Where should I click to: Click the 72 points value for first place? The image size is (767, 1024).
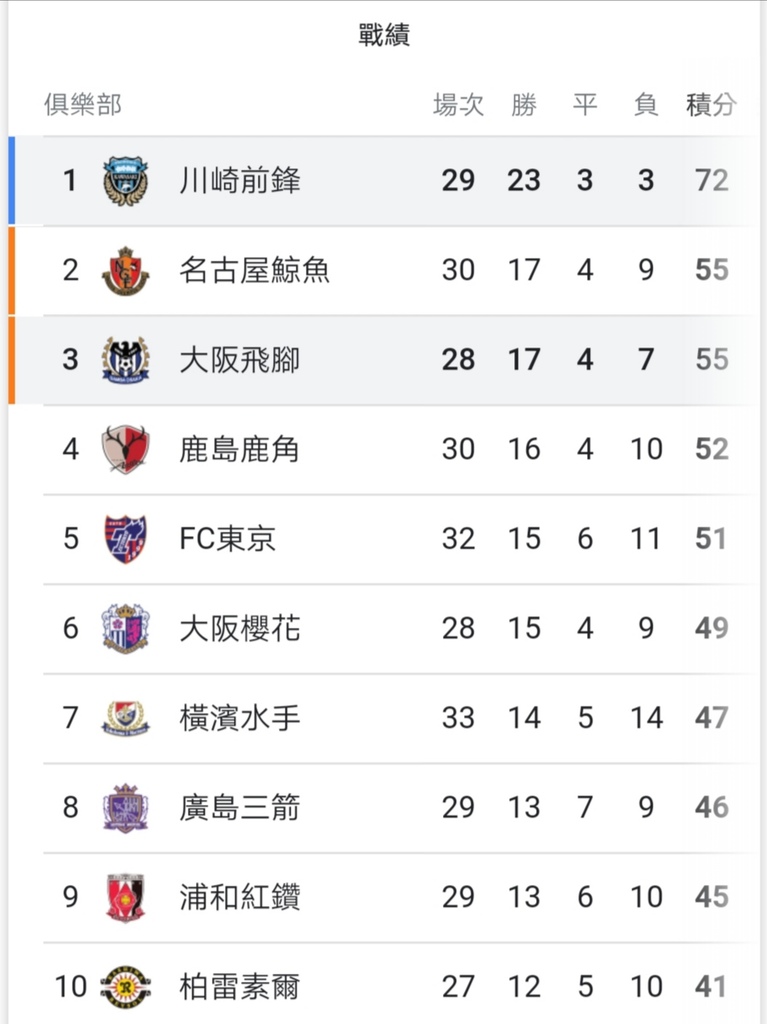(x=711, y=180)
